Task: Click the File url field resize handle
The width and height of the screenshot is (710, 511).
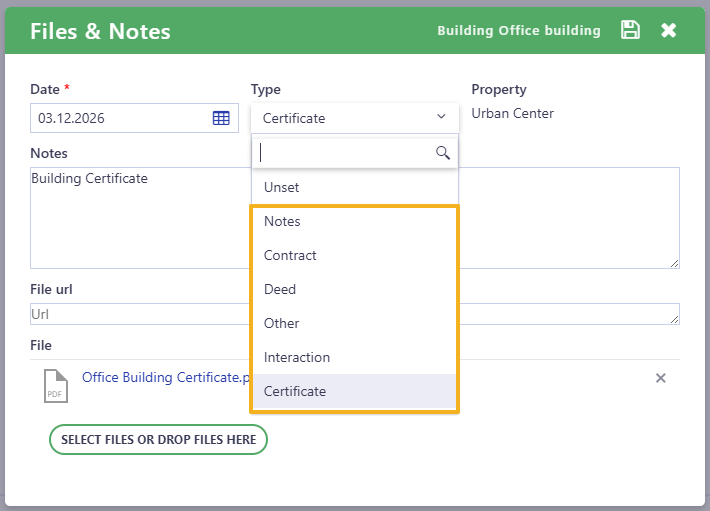Action: click(x=674, y=319)
